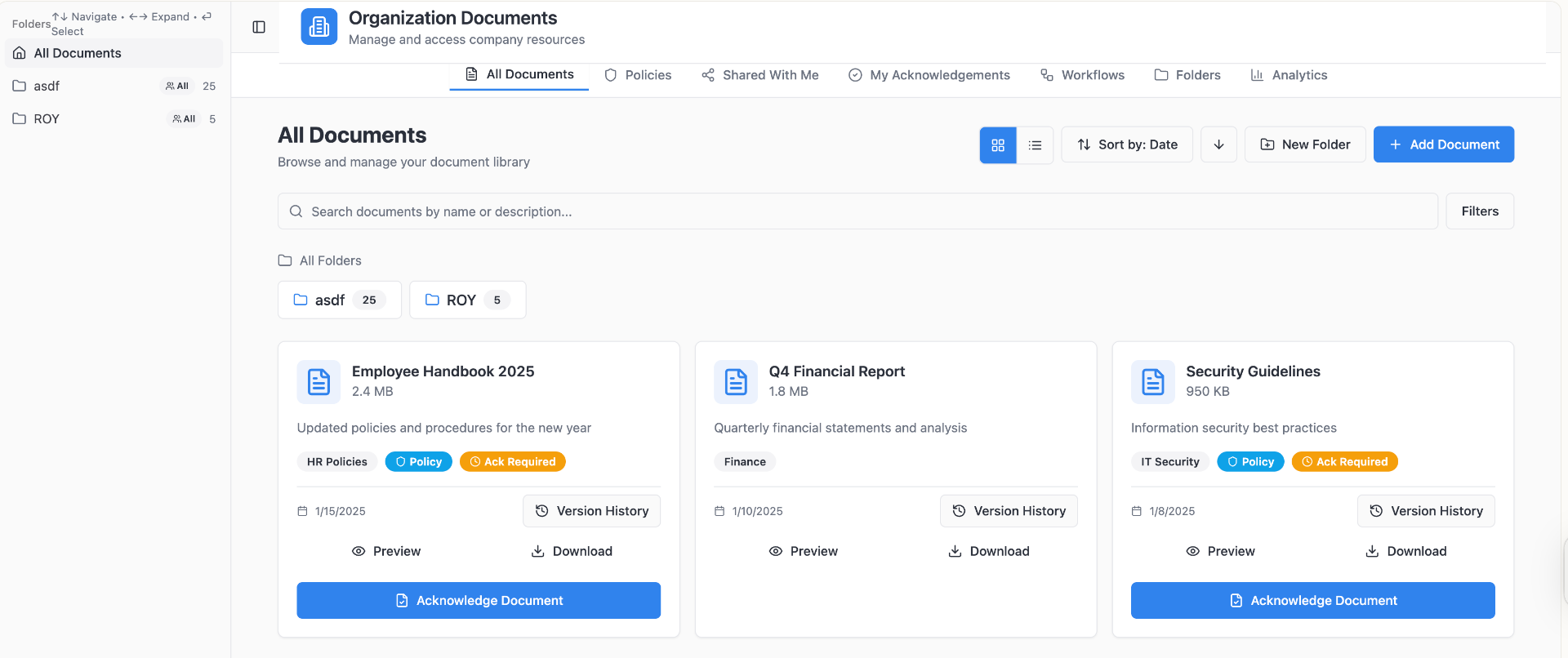The height and width of the screenshot is (658, 1568).
Task: Click the All sharing badge for ROY
Action: click(184, 119)
